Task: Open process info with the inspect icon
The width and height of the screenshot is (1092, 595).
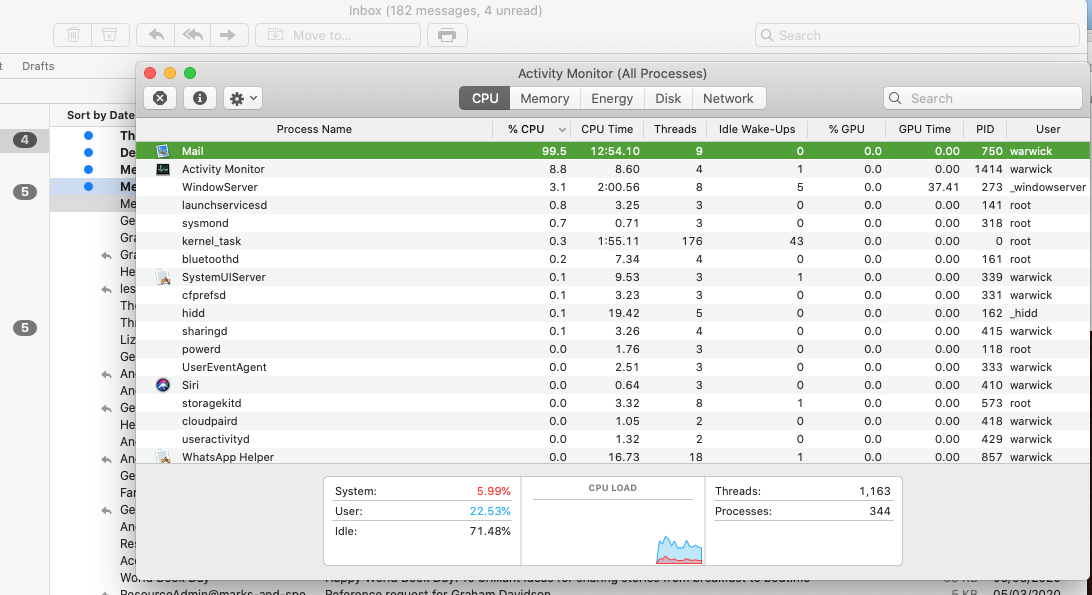Action: pos(200,98)
